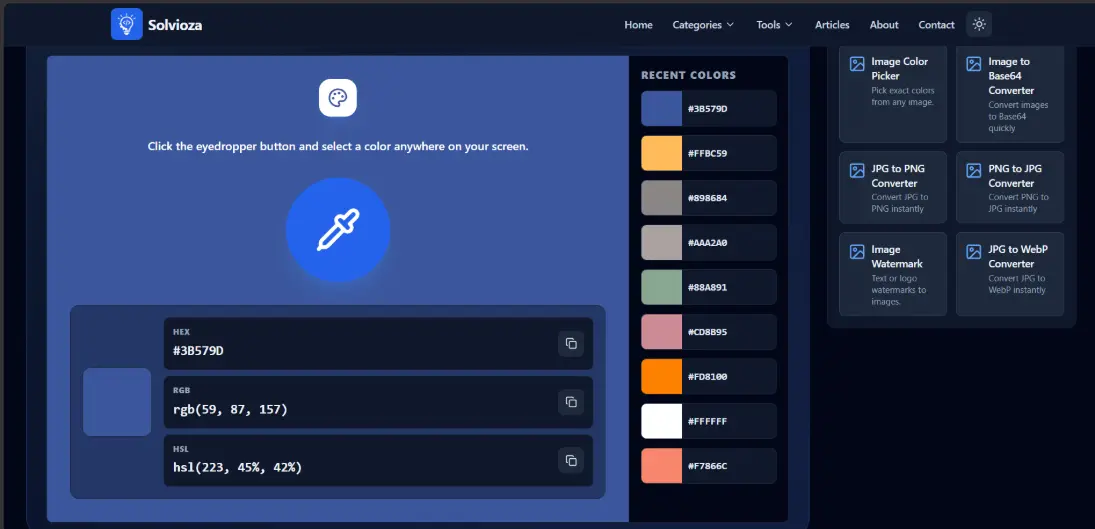Expand the Tools dropdown menu
Screen dimensions: 1095x529
point(774,24)
